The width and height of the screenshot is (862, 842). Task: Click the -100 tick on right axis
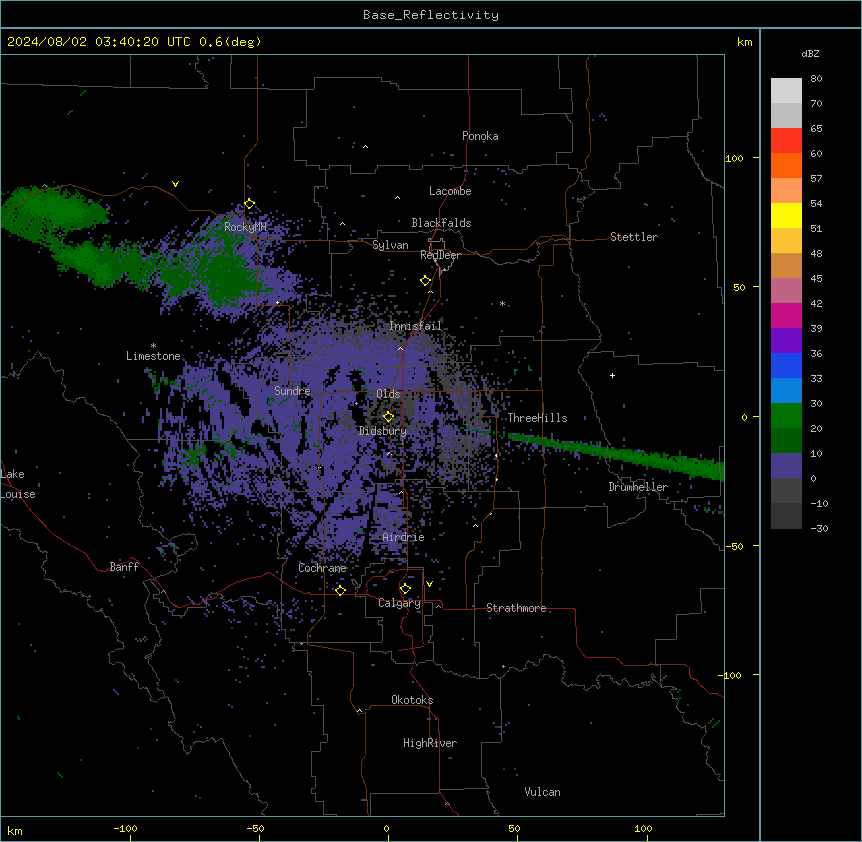[x=731, y=675]
